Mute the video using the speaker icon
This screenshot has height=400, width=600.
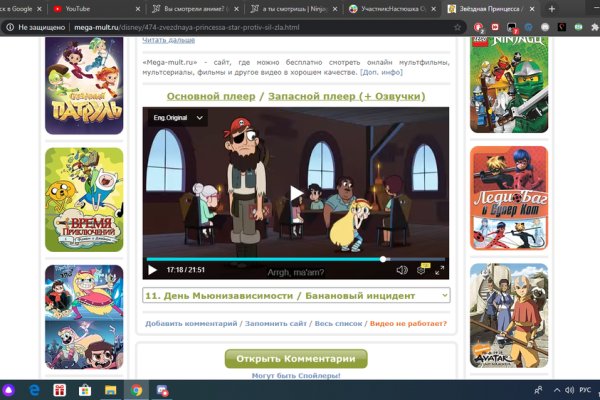pyautogui.click(x=402, y=269)
